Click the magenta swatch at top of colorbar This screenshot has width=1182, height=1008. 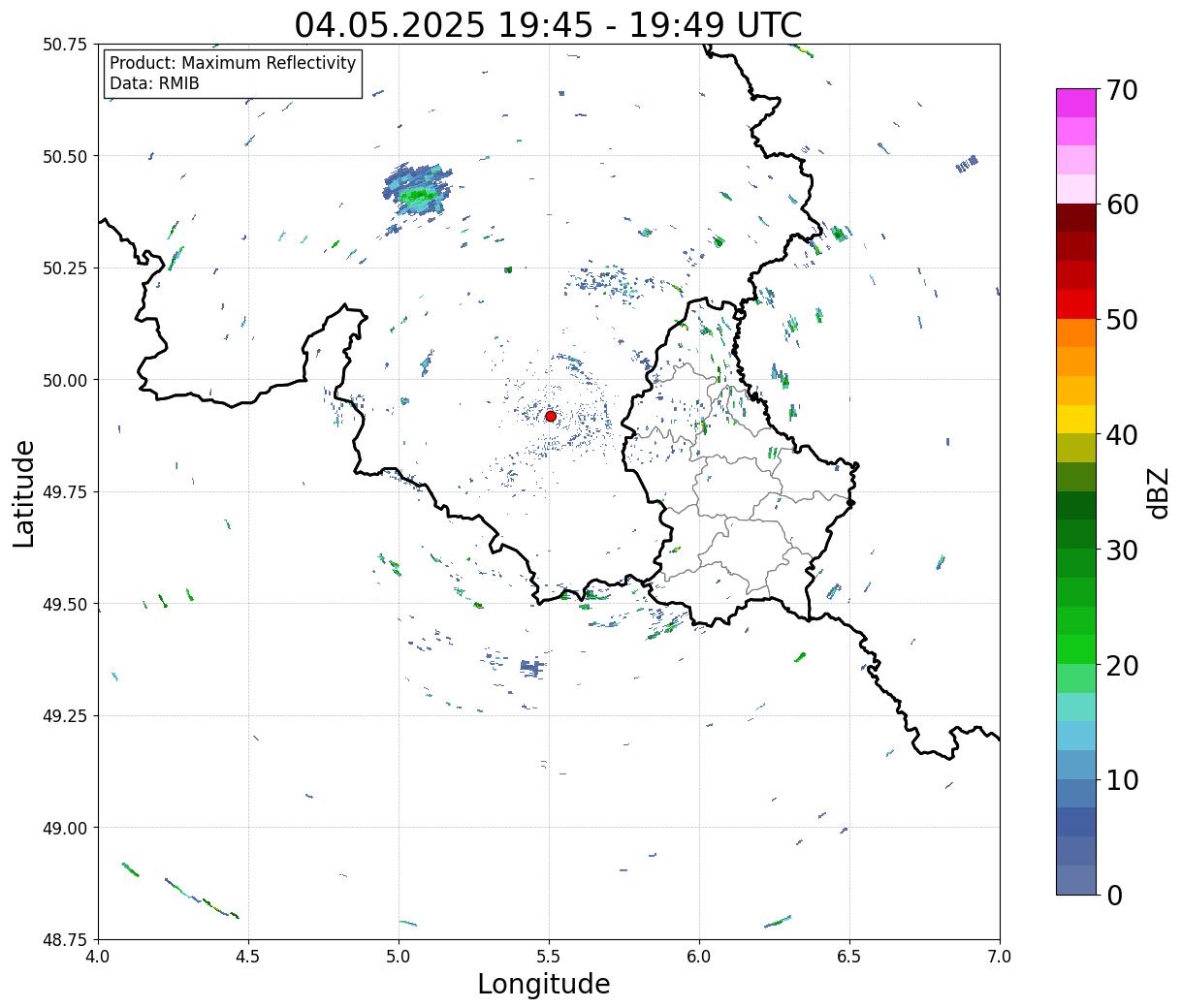click(1076, 103)
